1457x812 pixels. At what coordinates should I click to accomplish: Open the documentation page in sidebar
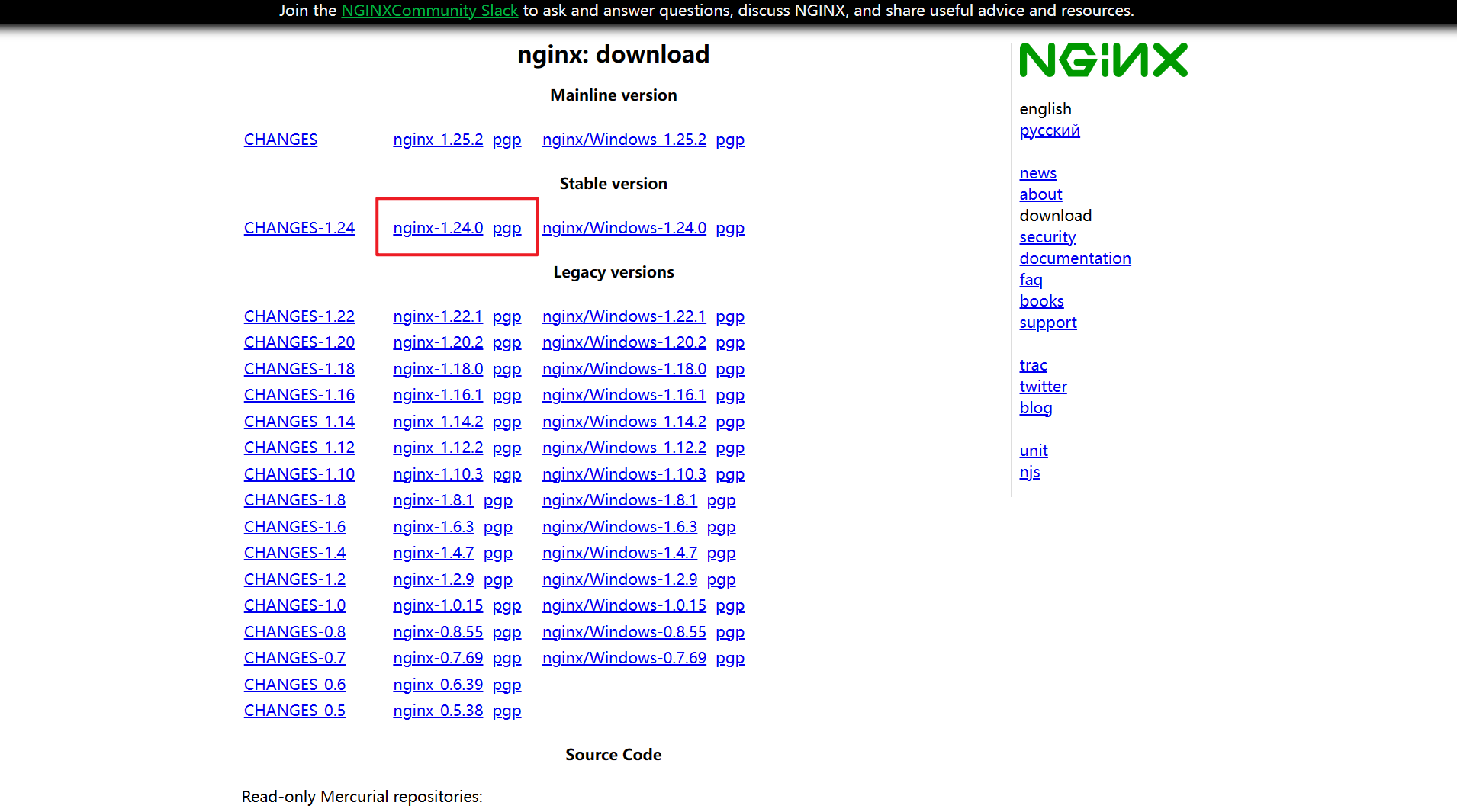pos(1075,258)
